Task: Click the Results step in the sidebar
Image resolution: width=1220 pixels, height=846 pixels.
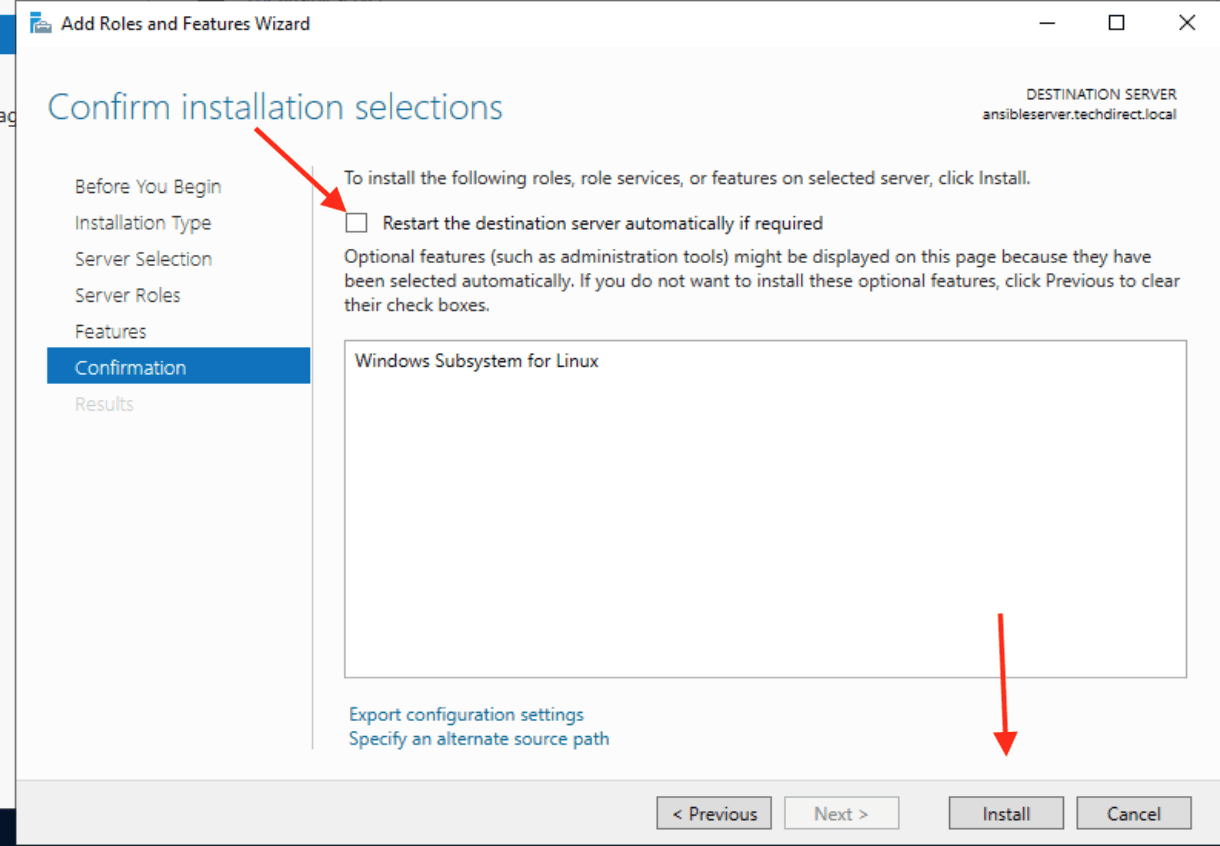Action: coord(104,404)
